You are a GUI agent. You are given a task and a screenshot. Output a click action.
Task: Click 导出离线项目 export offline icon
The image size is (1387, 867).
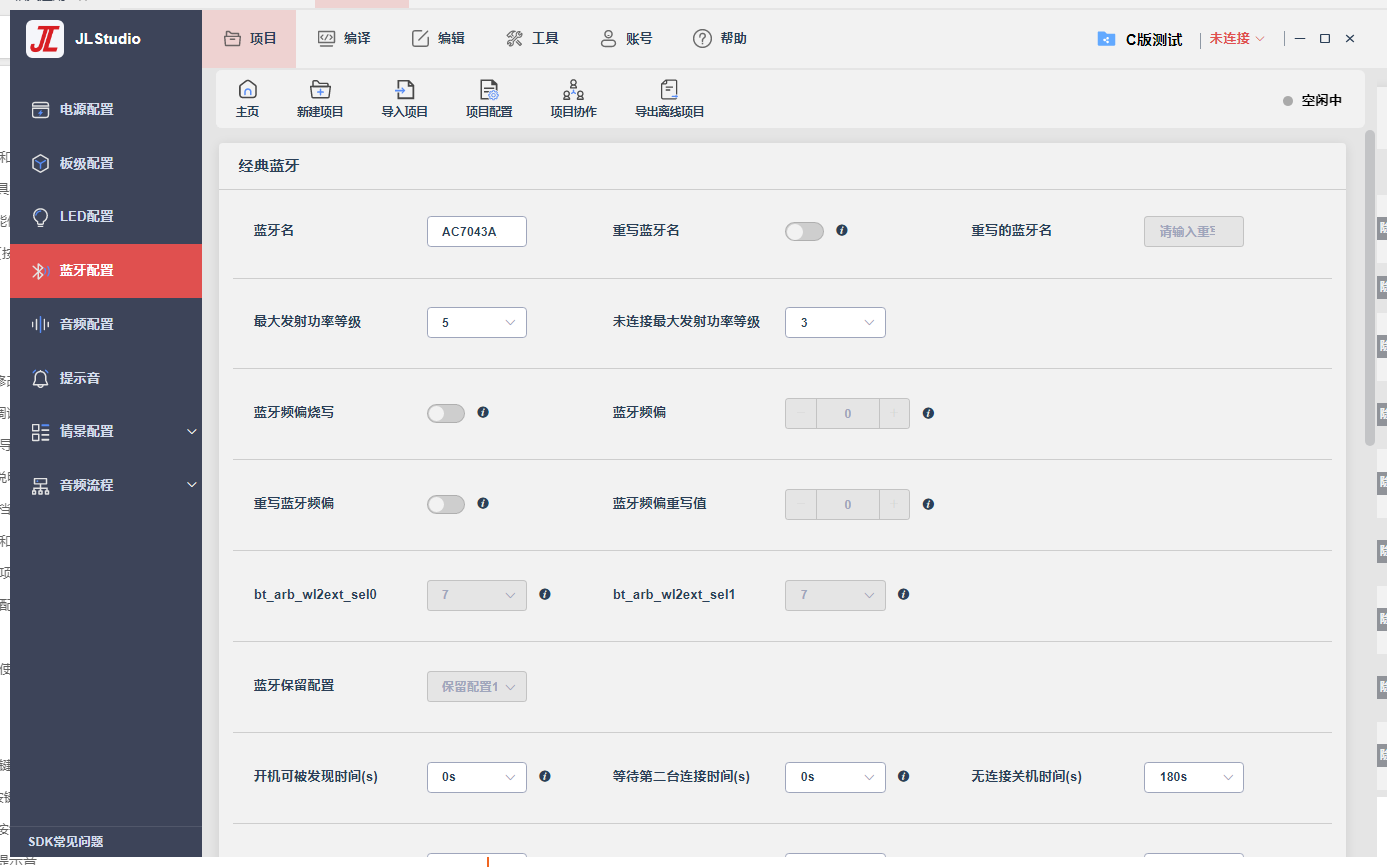pyautogui.click(x=670, y=90)
